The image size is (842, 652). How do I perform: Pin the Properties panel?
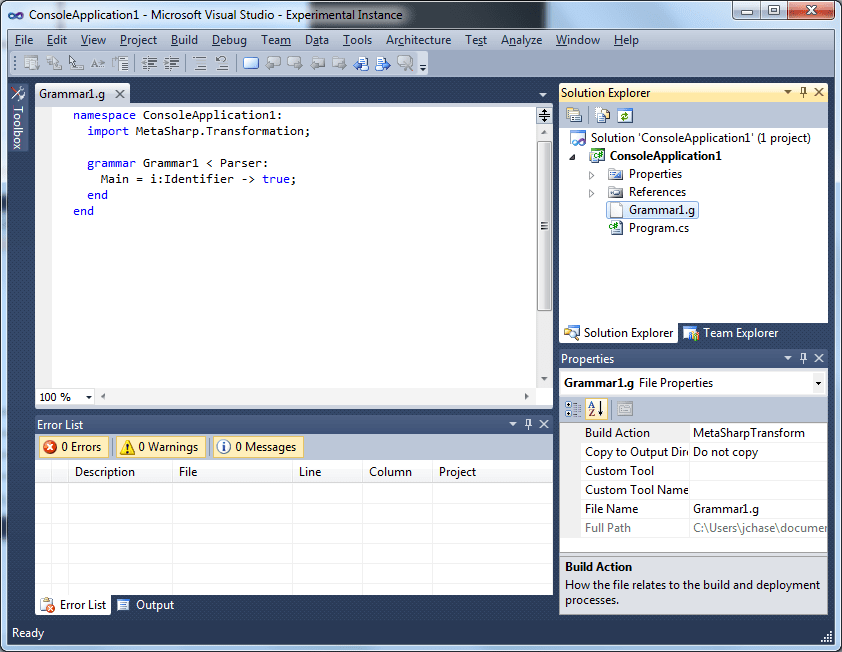point(803,358)
